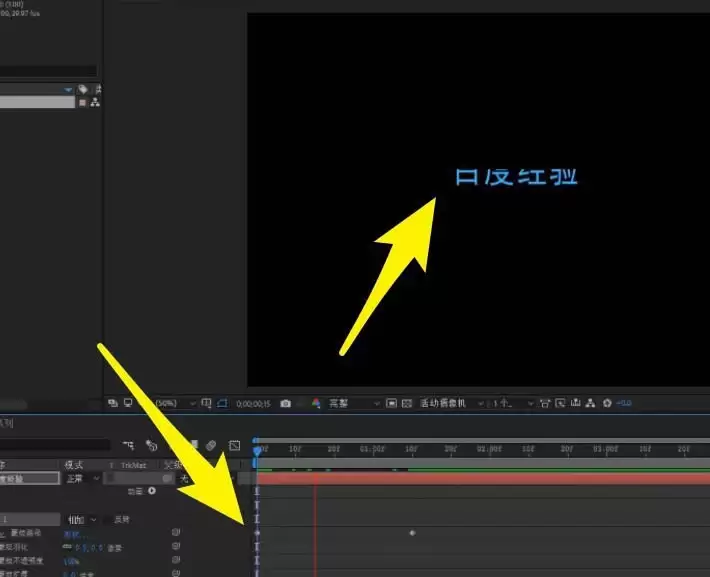710x577 pixels.
Task: Click the 0;00;00;15 timecode display
Action: (x=253, y=404)
